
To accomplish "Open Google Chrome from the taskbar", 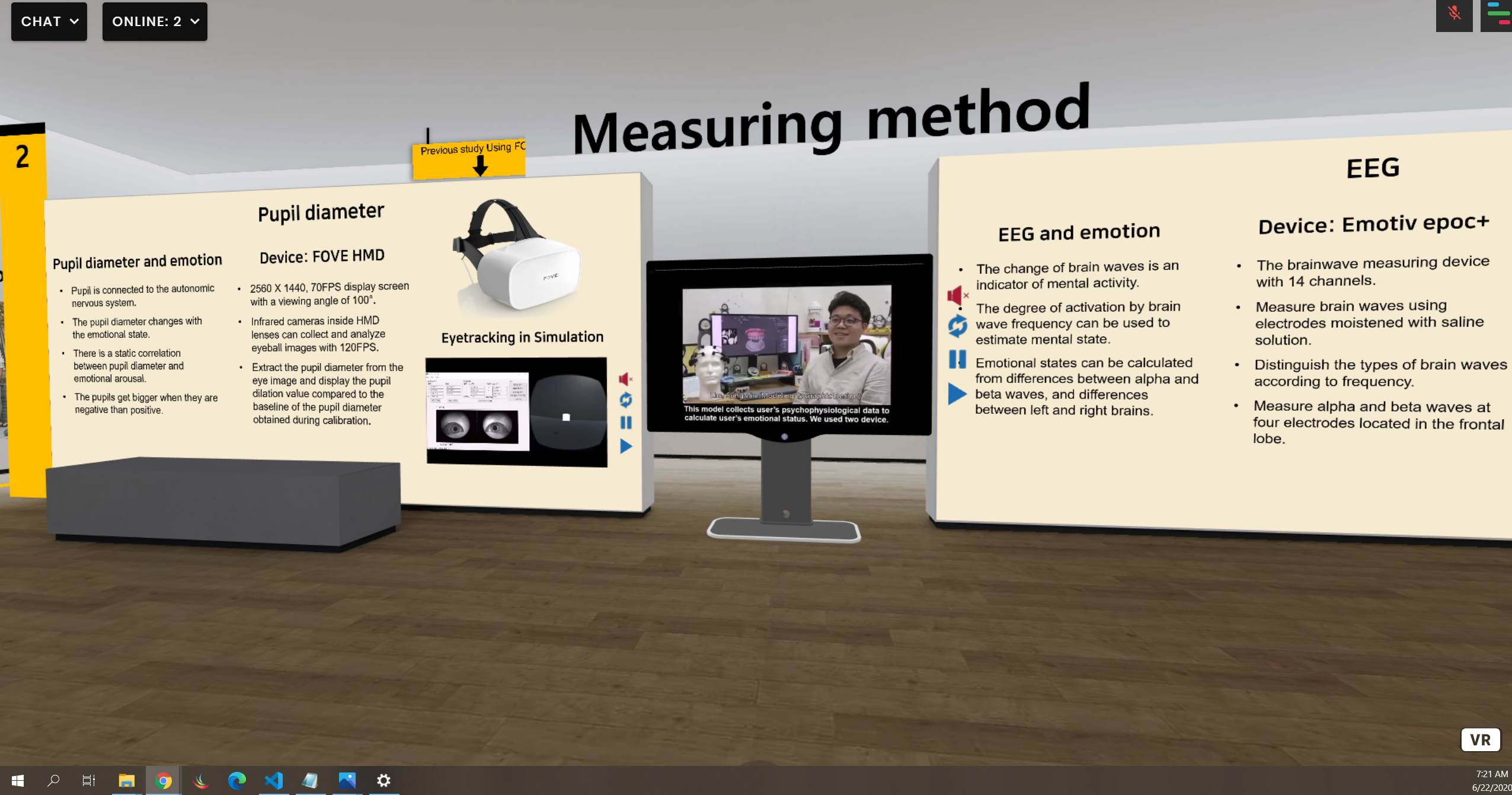I will point(163,781).
